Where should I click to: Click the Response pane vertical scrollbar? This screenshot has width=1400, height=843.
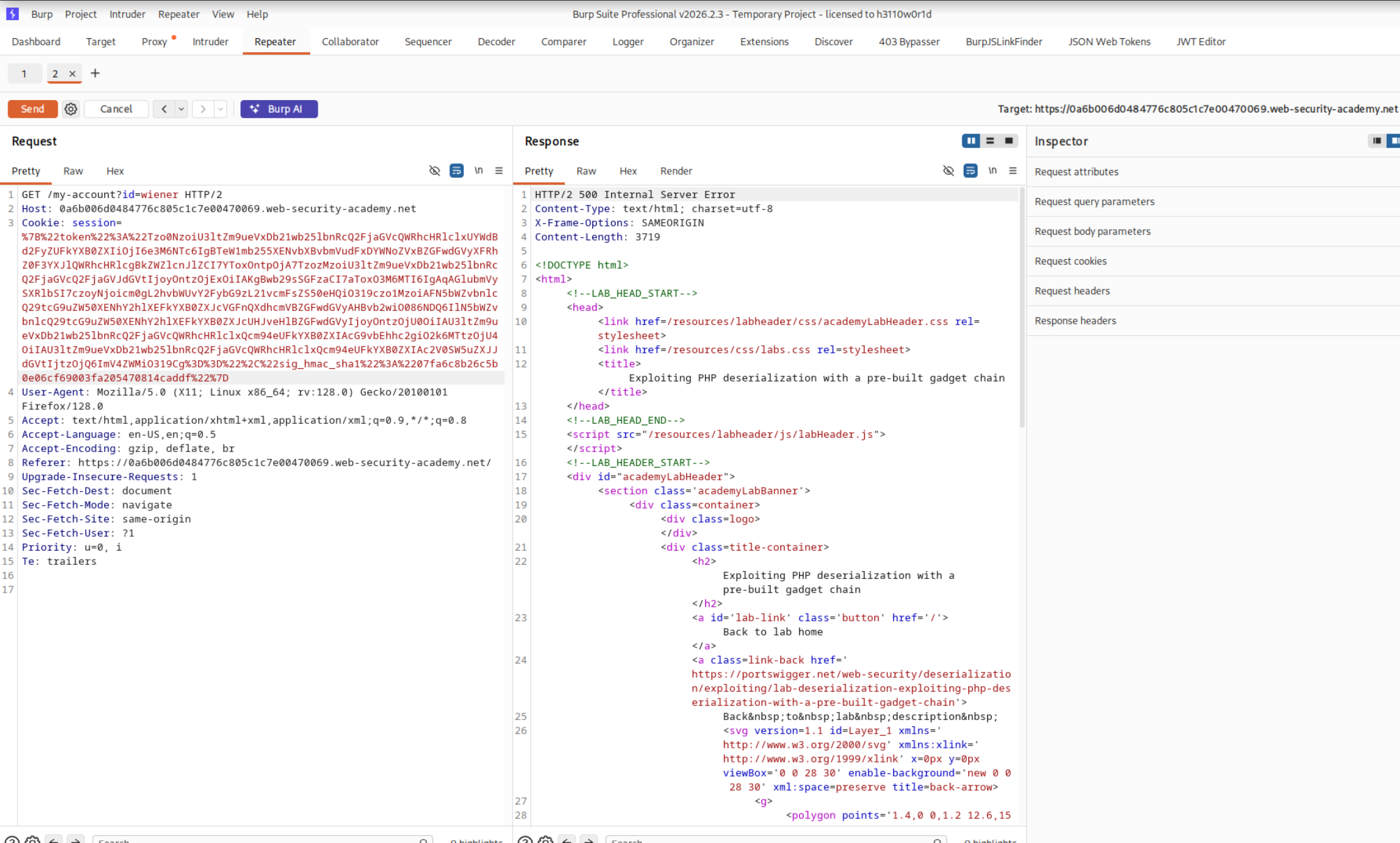pyautogui.click(x=1022, y=308)
